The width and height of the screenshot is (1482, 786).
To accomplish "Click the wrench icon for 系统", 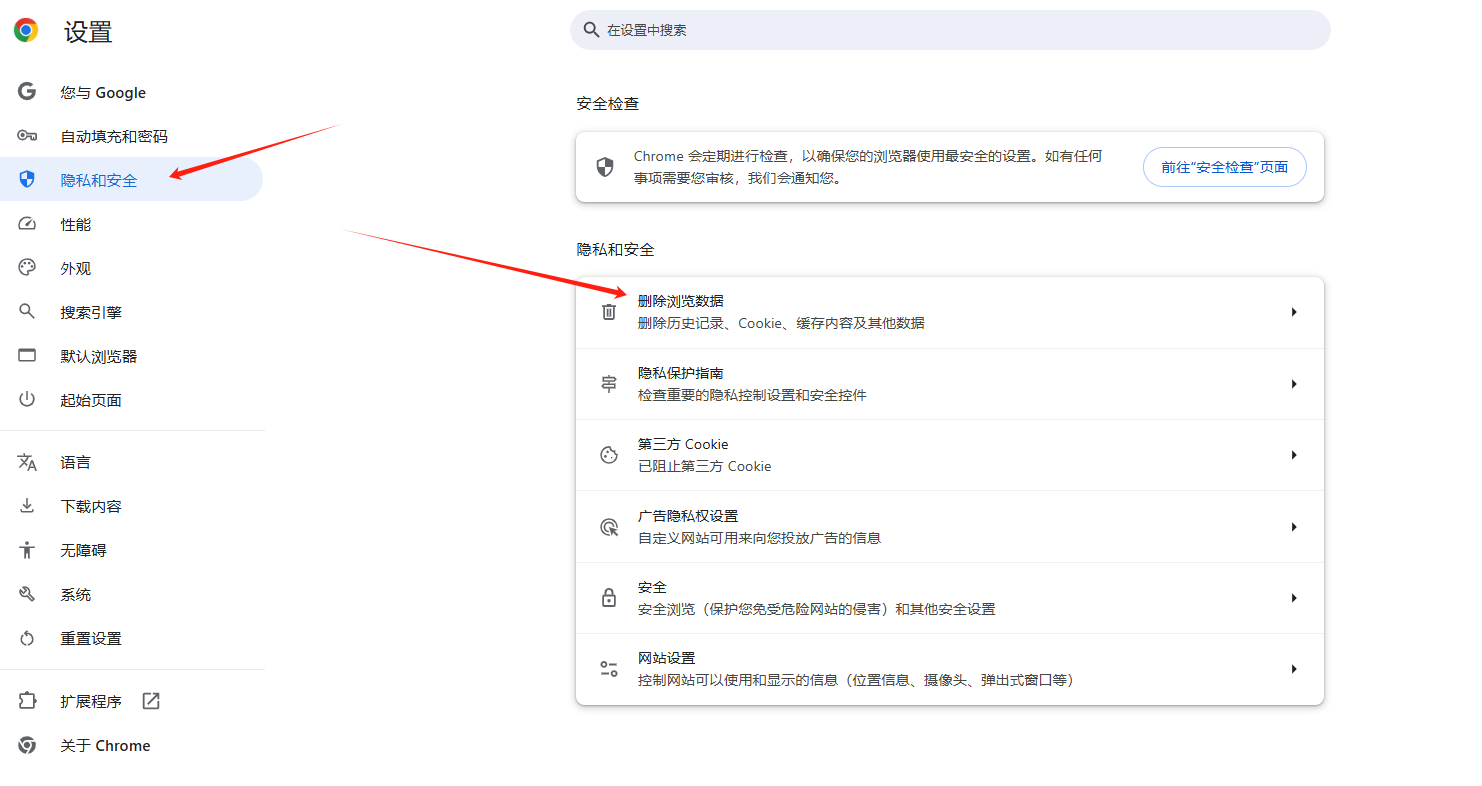I will [27, 594].
